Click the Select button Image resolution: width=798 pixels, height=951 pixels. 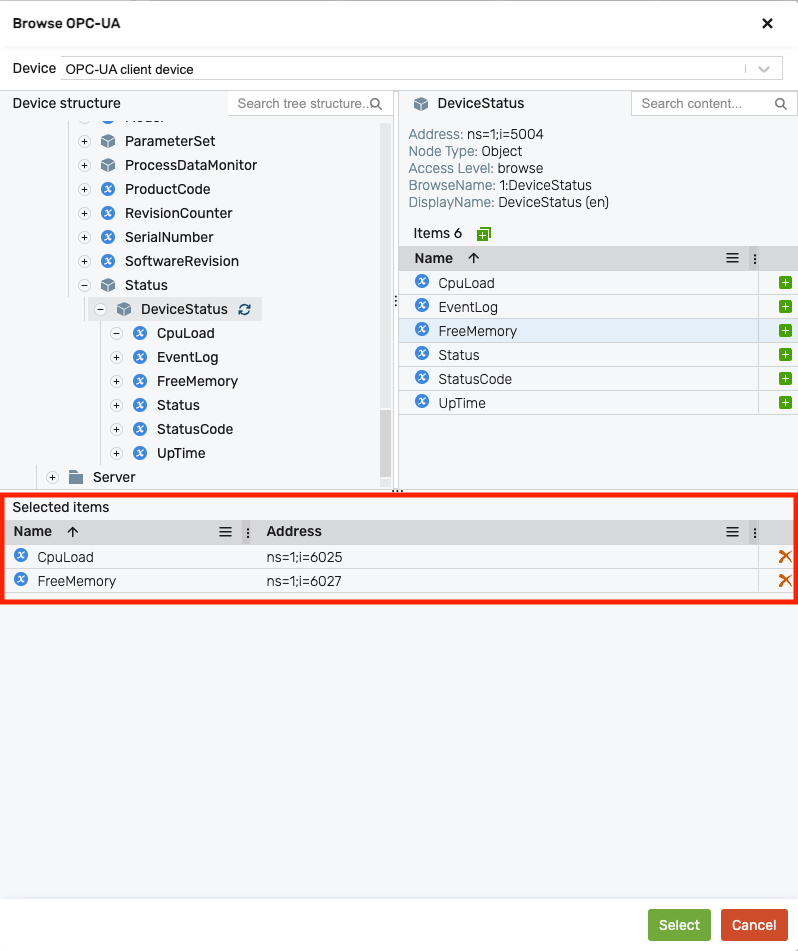679,925
